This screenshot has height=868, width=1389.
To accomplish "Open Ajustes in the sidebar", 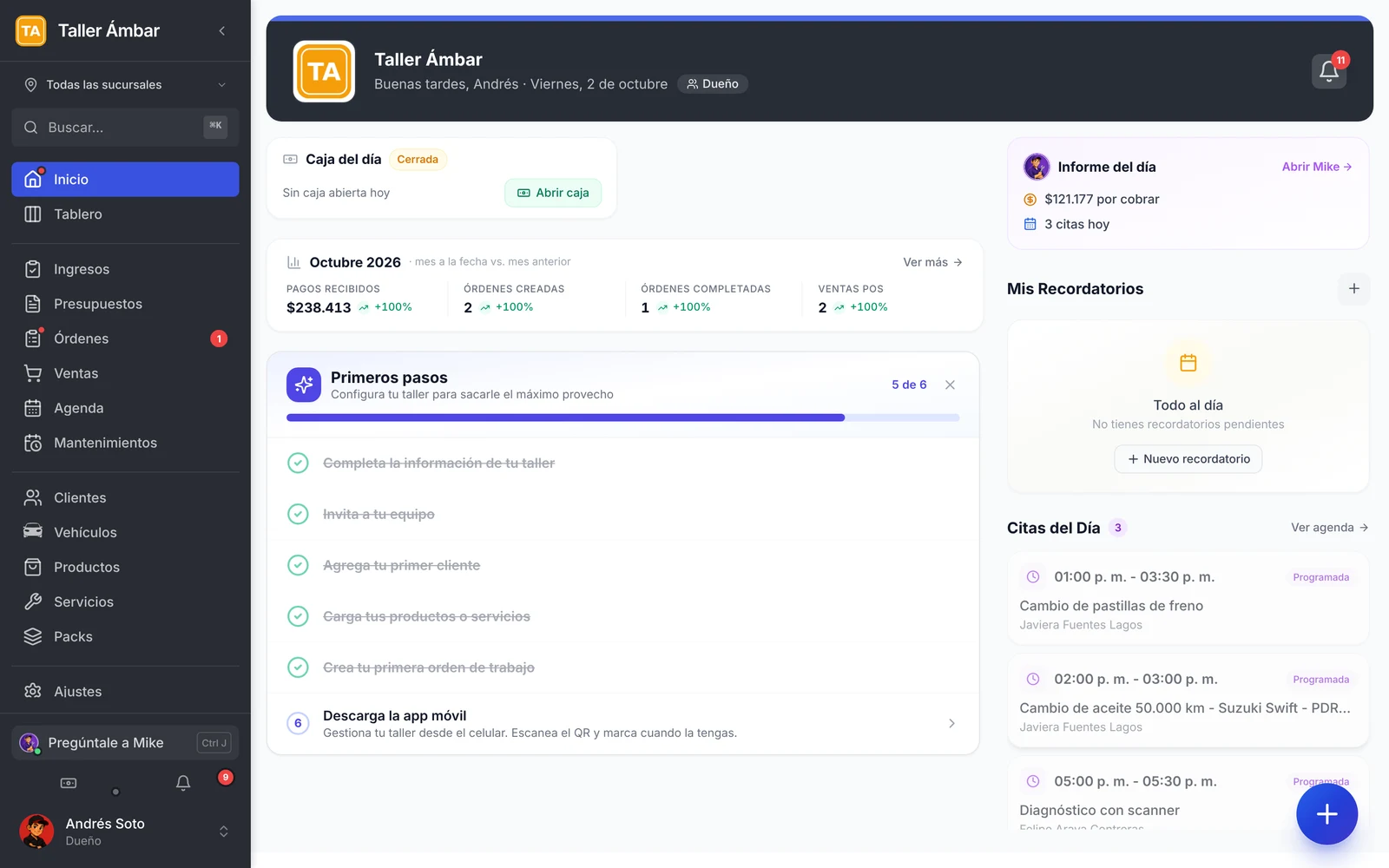I will click(125, 692).
